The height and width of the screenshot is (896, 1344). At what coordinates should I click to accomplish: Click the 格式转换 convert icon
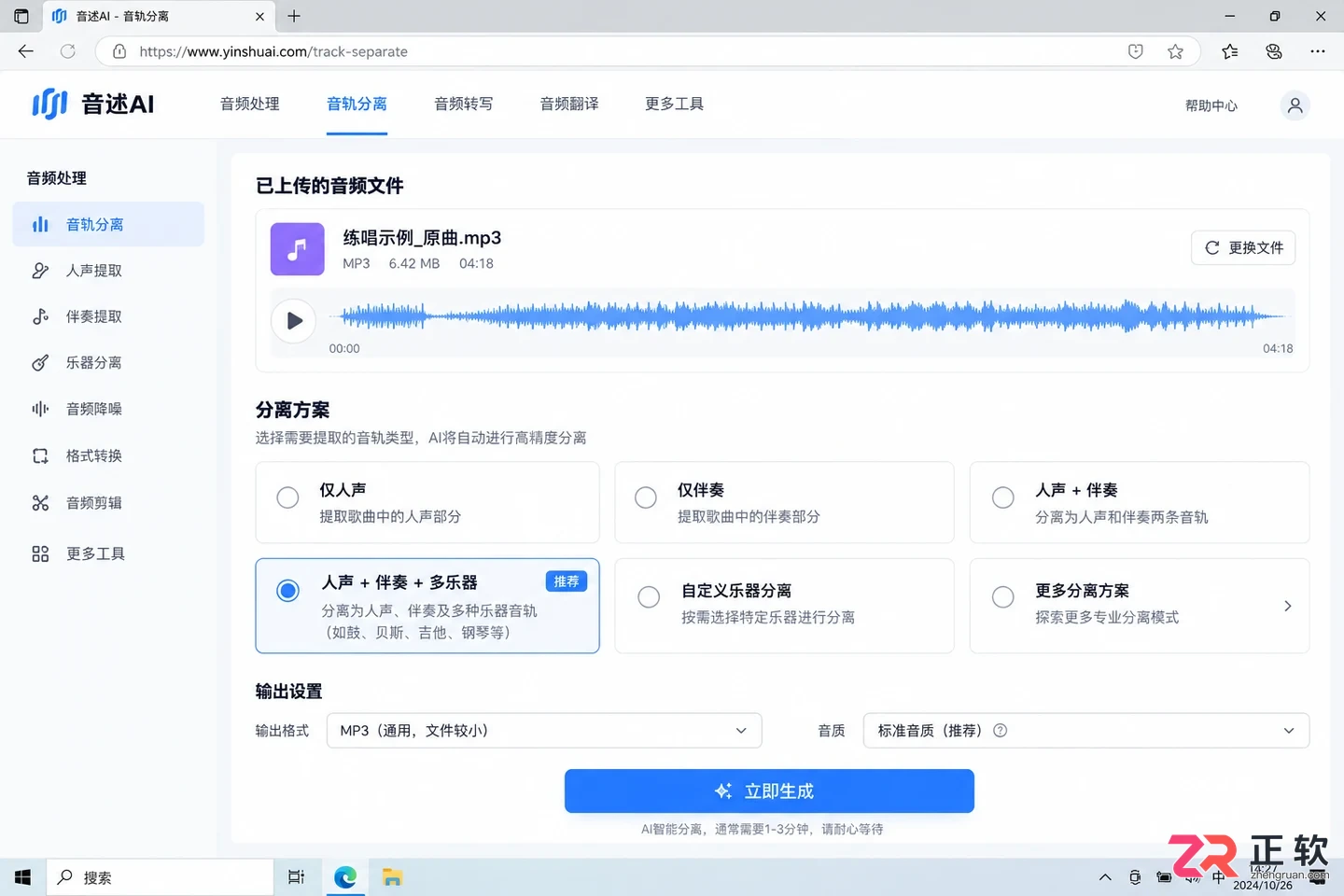[x=40, y=455]
